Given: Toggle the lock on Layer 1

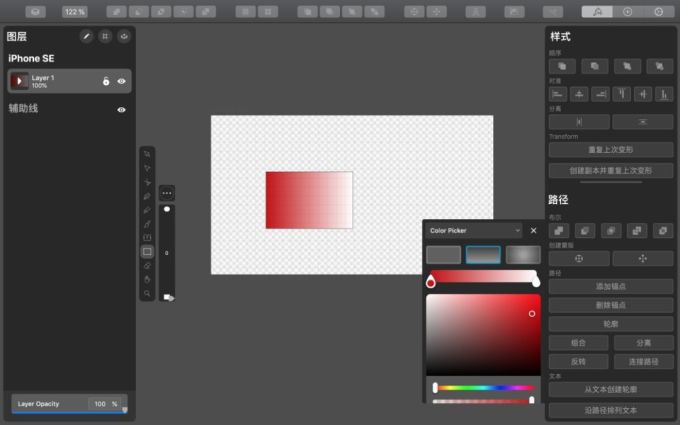Looking at the screenshot, I should click(x=106, y=81).
